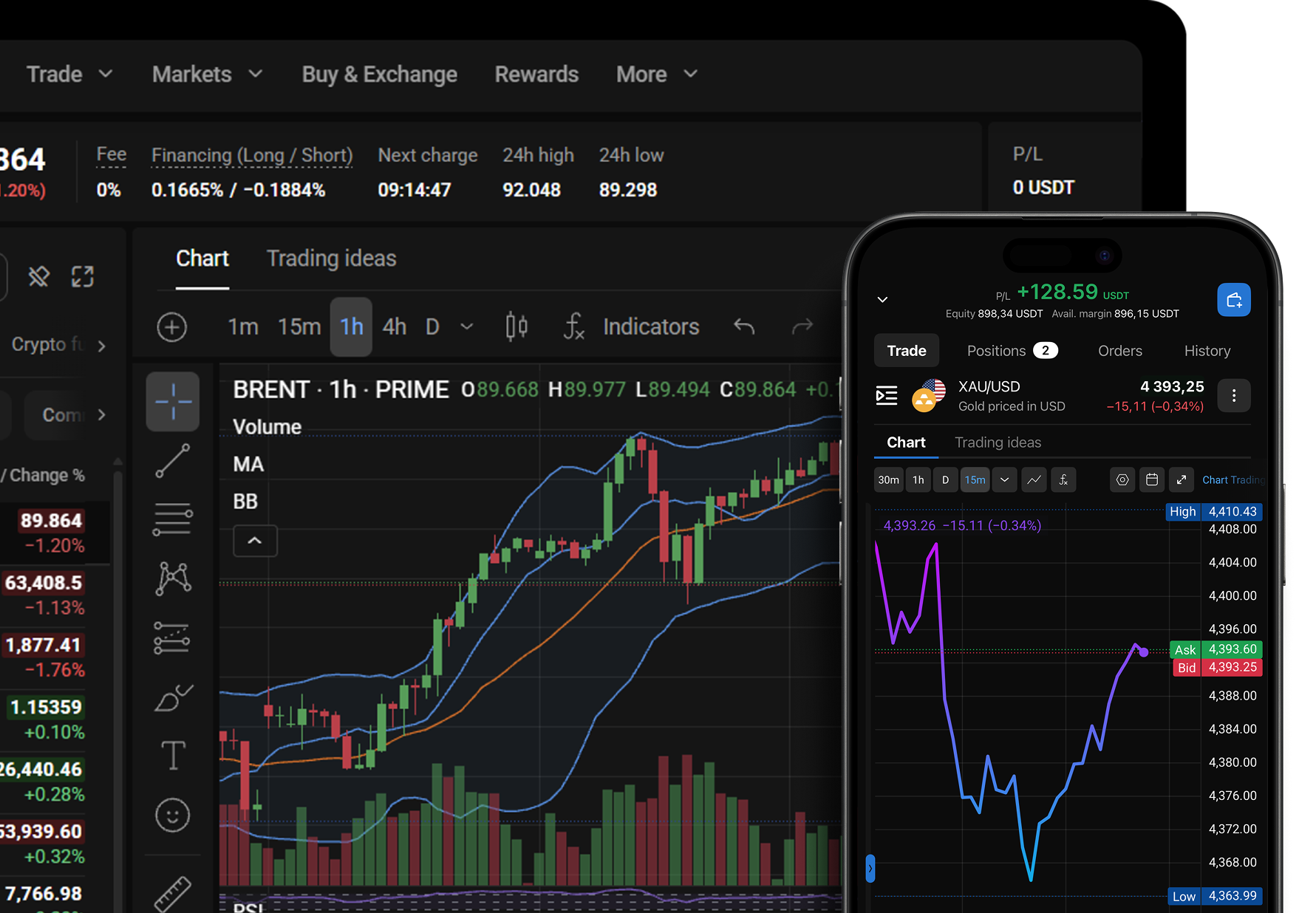The image size is (1316, 913).
Task: Click the watchlist vertical scrollbar
Action: click(x=117, y=687)
